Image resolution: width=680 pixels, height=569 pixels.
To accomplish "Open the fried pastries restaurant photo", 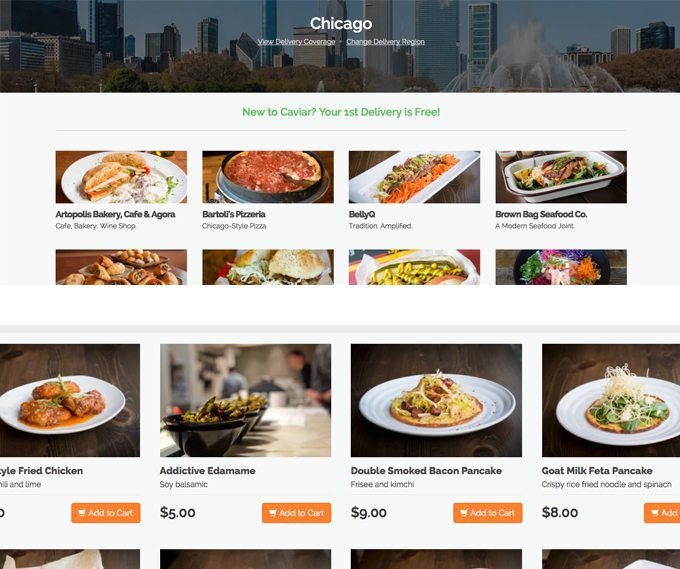I will click(121, 267).
